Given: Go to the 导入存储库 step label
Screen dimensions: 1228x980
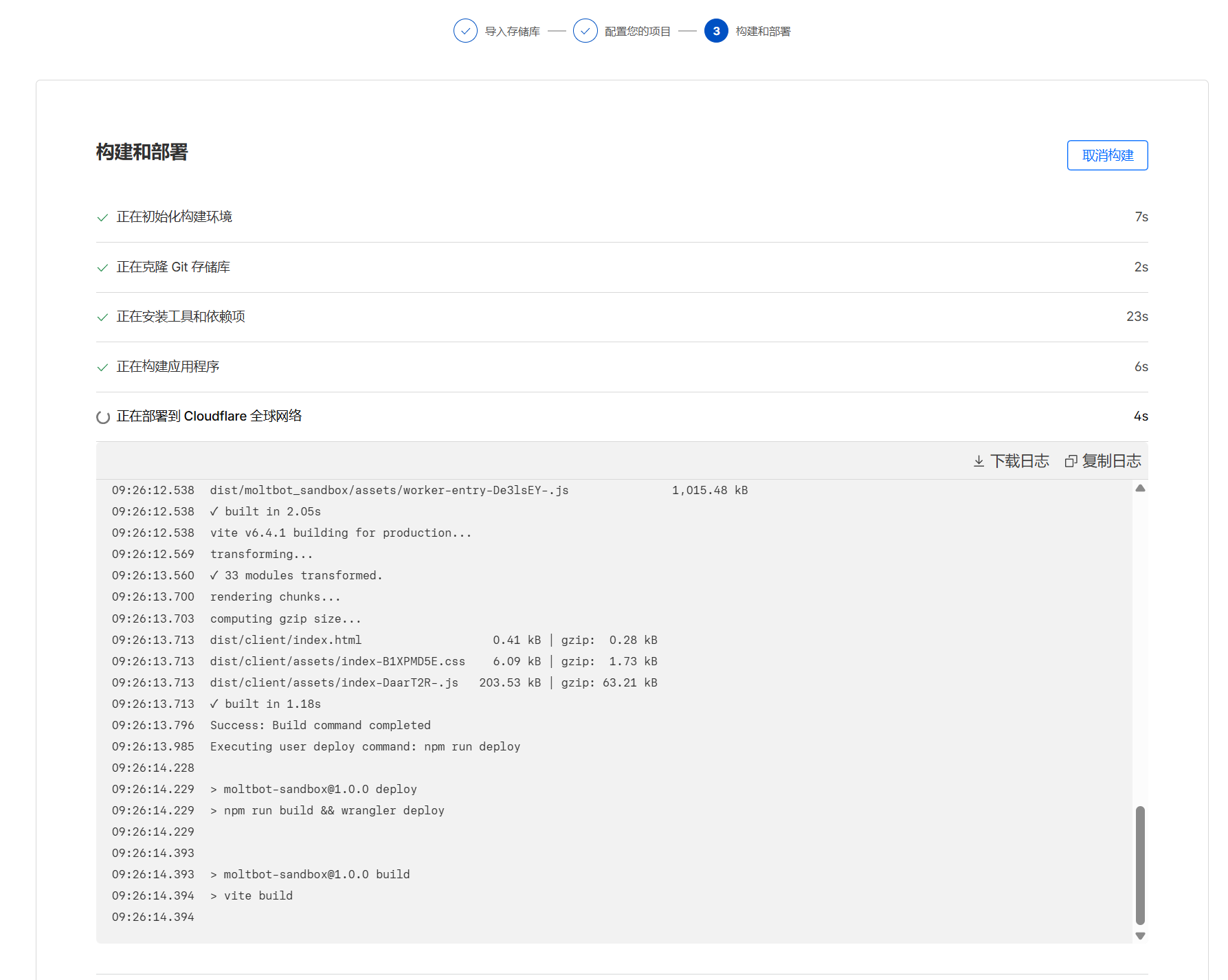Looking at the screenshot, I should click(512, 32).
